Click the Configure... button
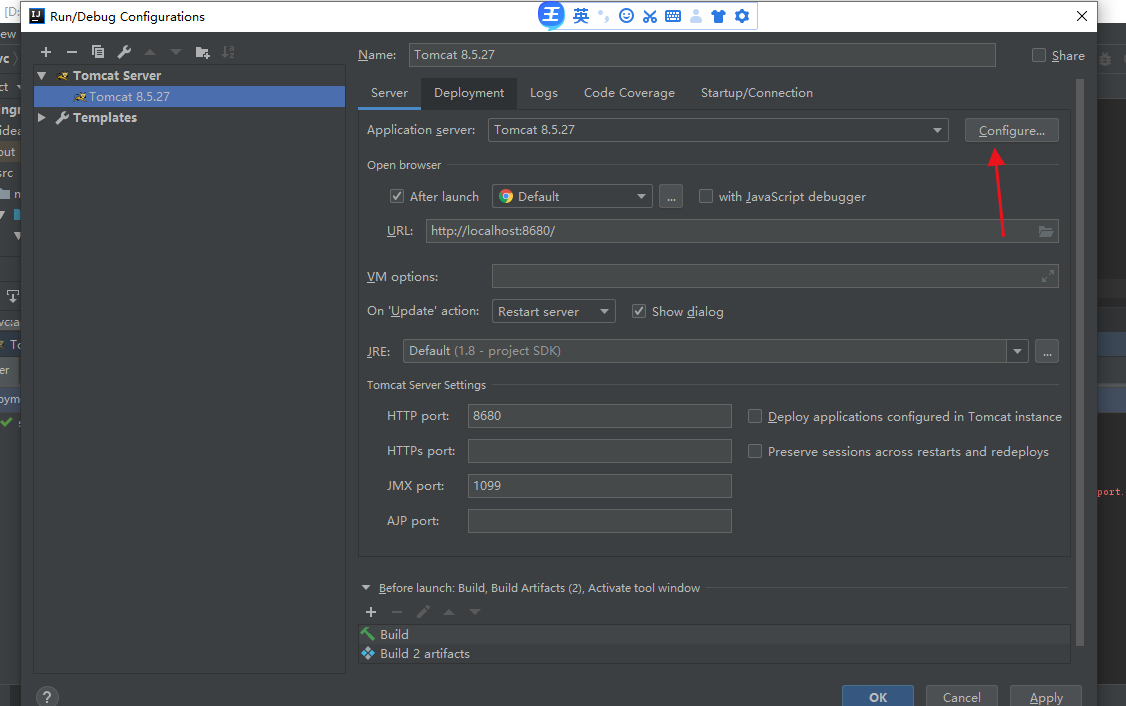This screenshot has height=706, width=1126. [1011, 130]
